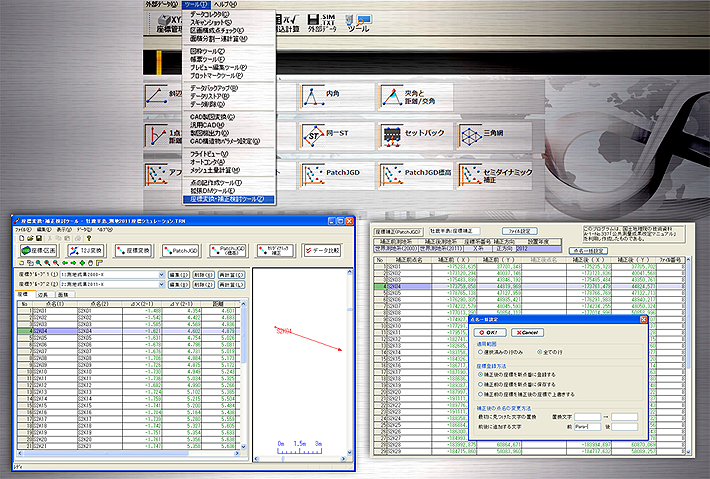Expand the 座標グループ2 dropdown list
Screen dimensions: 710x479
pyautogui.click(x=163, y=284)
